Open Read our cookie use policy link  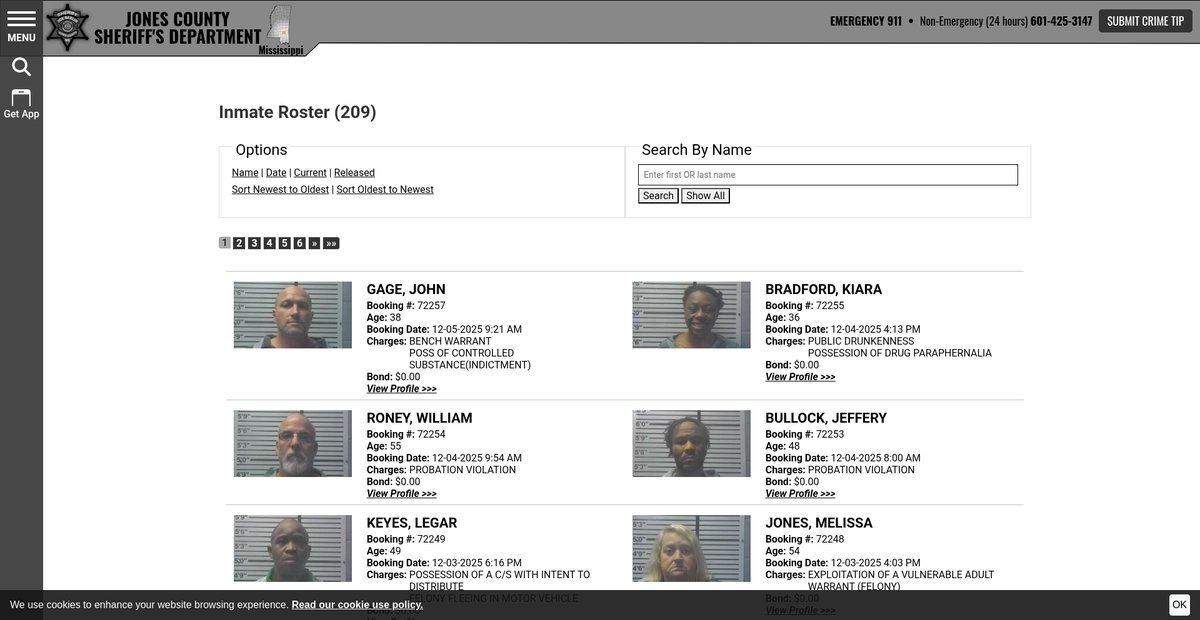[x=357, y=605]
